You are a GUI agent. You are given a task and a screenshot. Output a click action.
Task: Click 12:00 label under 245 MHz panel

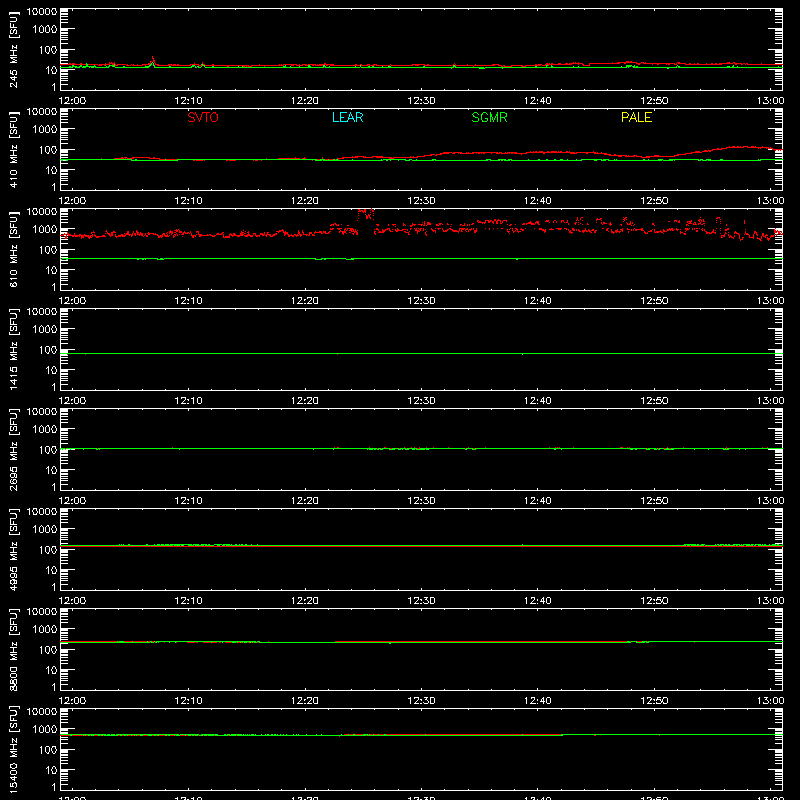point(72,101)
